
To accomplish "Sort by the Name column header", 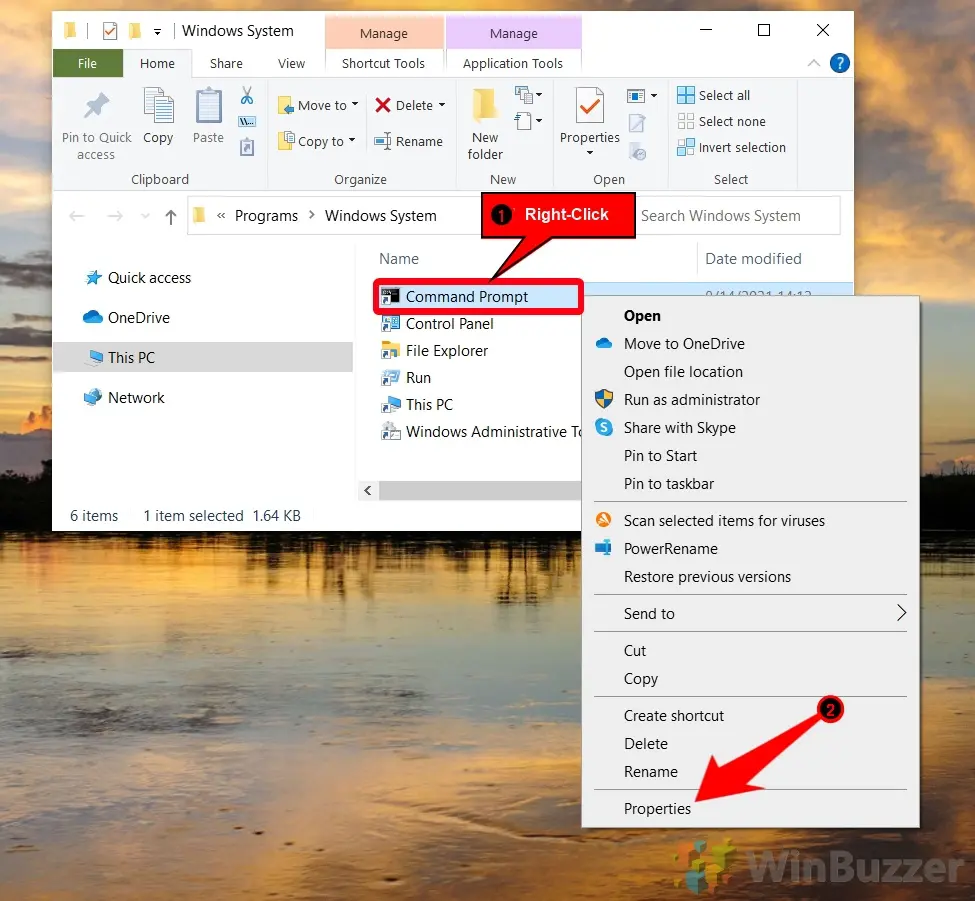I will coord(399,259).
